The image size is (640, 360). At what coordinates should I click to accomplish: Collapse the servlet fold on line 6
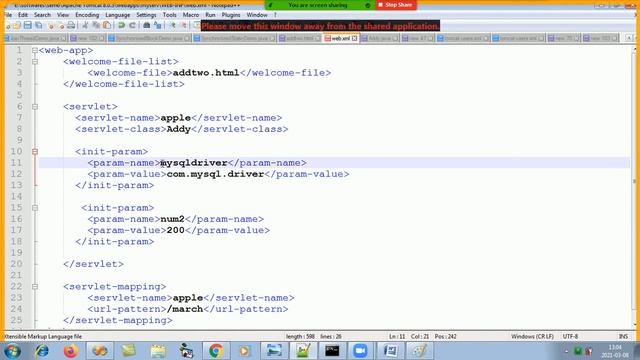pyautogui.click(x=35, y=107)
